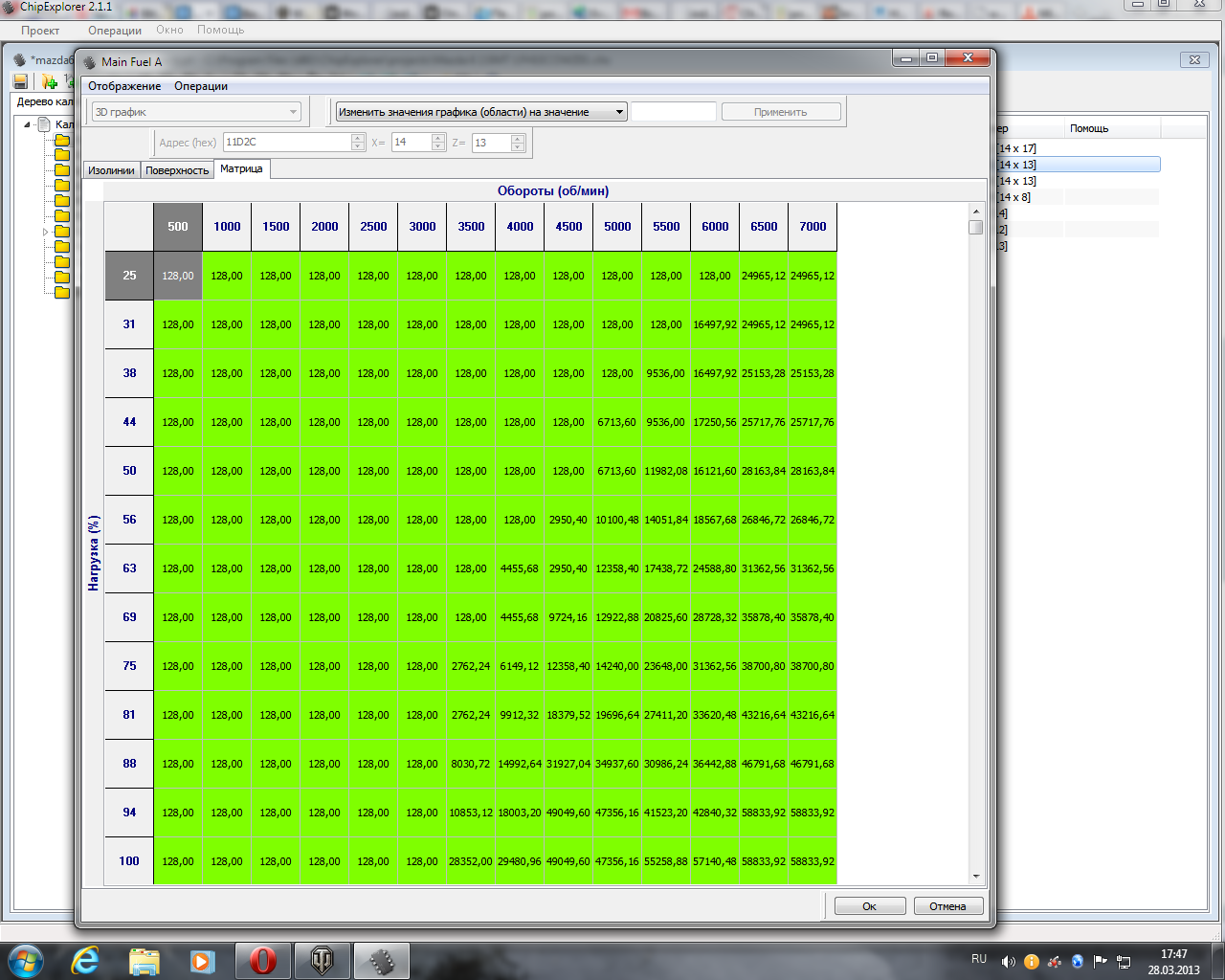
Task: Open World of Tanks taskbar icon
Action: point(322,960)
